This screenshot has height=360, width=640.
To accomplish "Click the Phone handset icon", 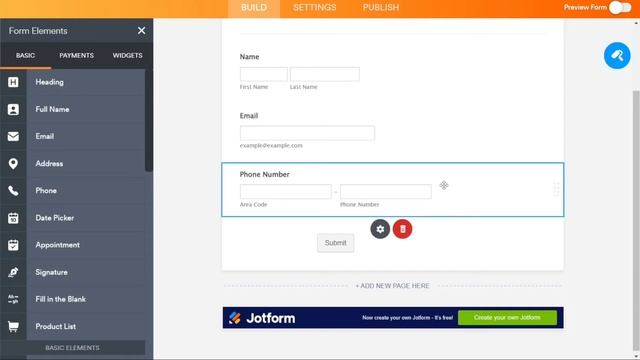I will [13, 191].
